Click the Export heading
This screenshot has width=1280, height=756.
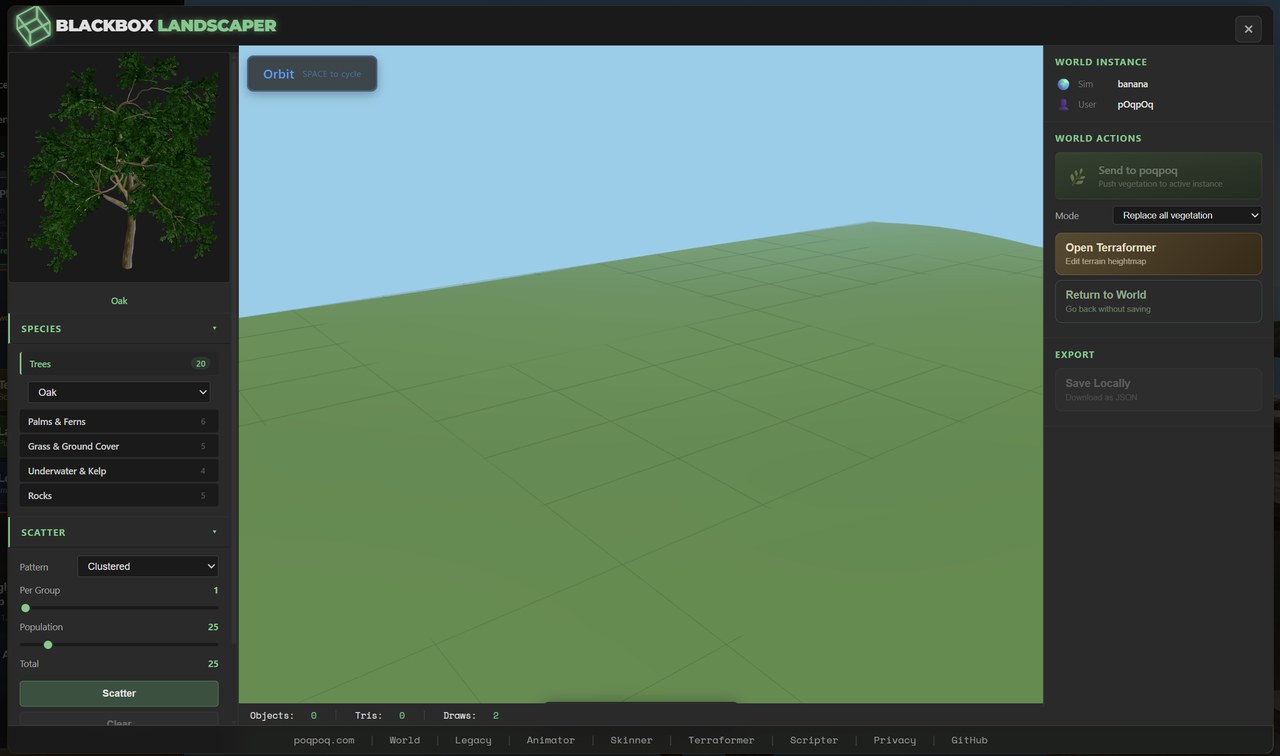(x=1075, y=355)
